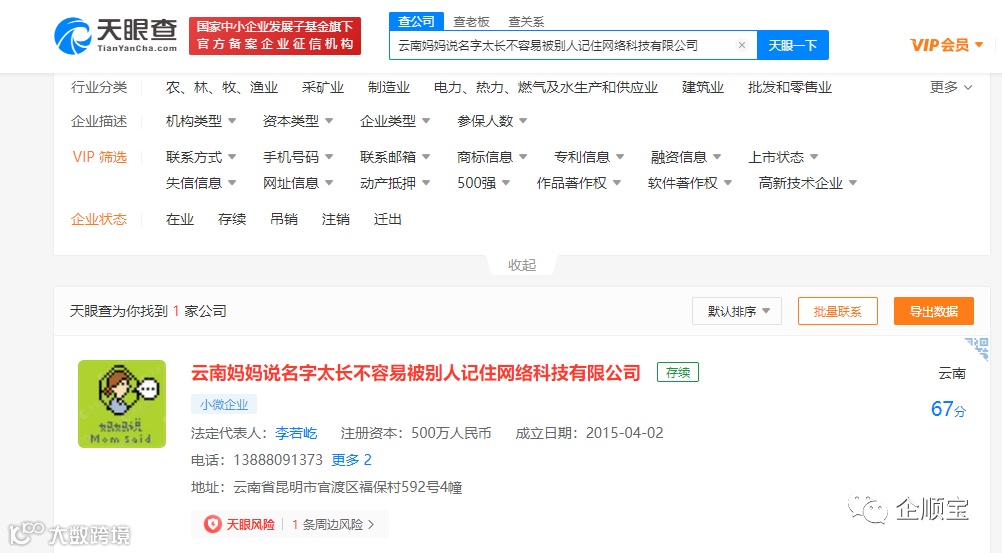Open legal representative 李若屹 link
The height and width of the screenshot is (553, 1002).
297,433
